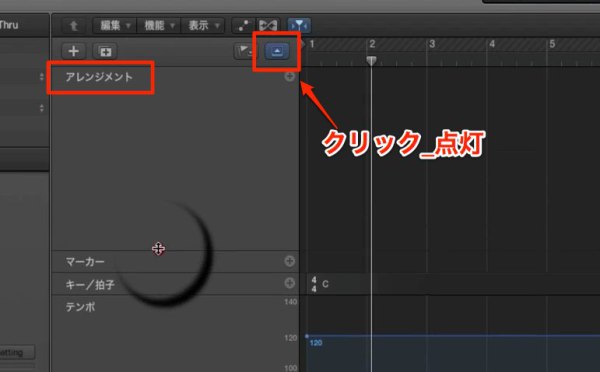Click the Thru region label
The height and width of the screenshot is (372, 600).
point(9,25)
